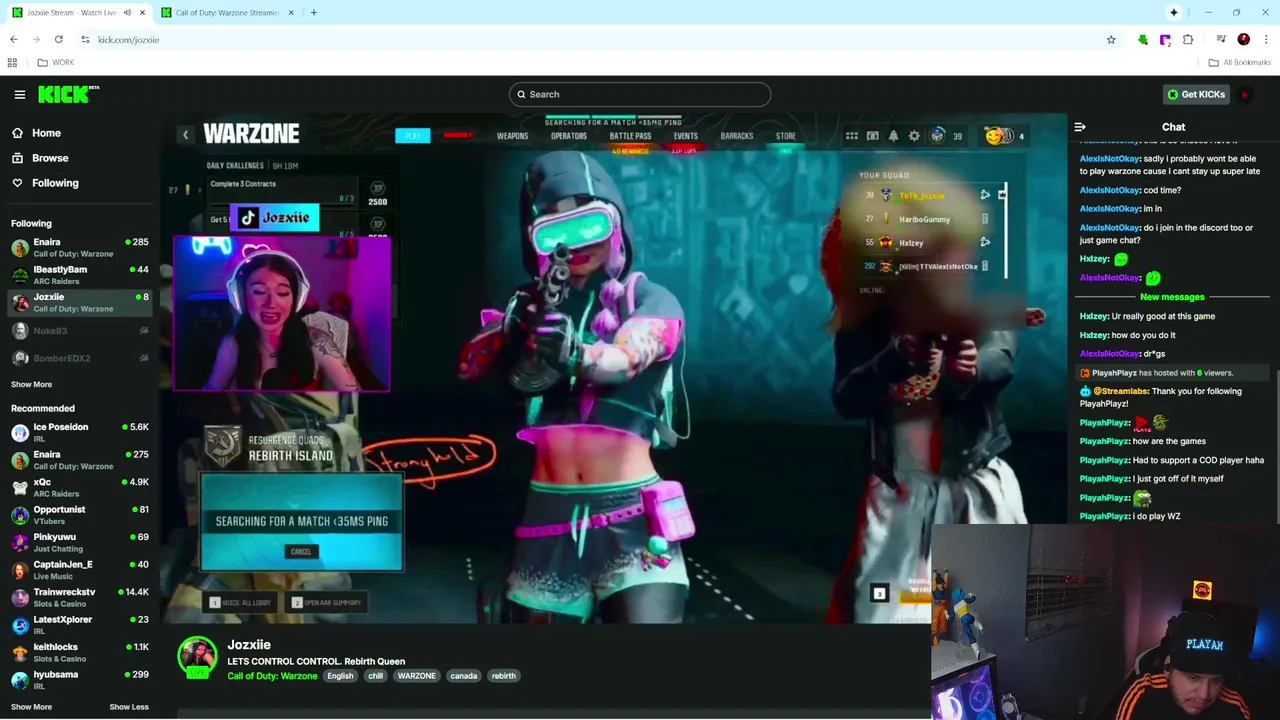Click the Get KICKs button
The width and height of the screenshot is (1280, 720).
1196,94
